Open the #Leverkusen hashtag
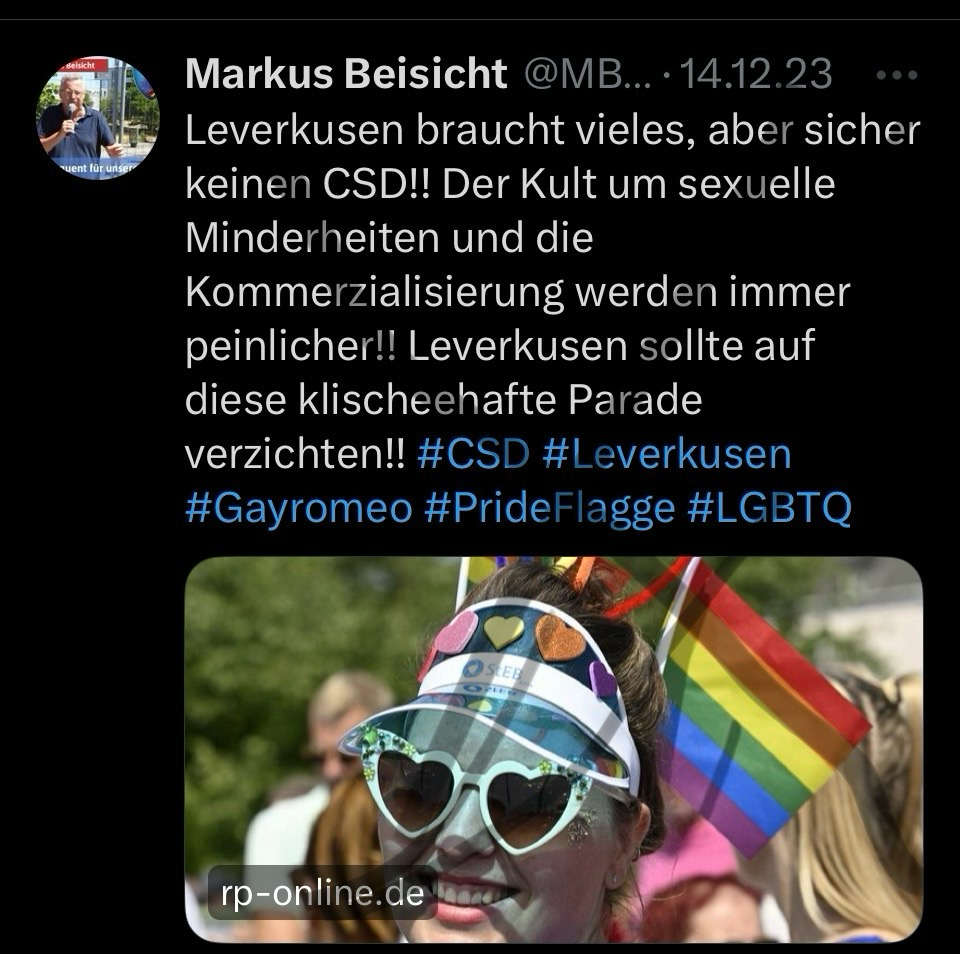 tap(667, 454)
